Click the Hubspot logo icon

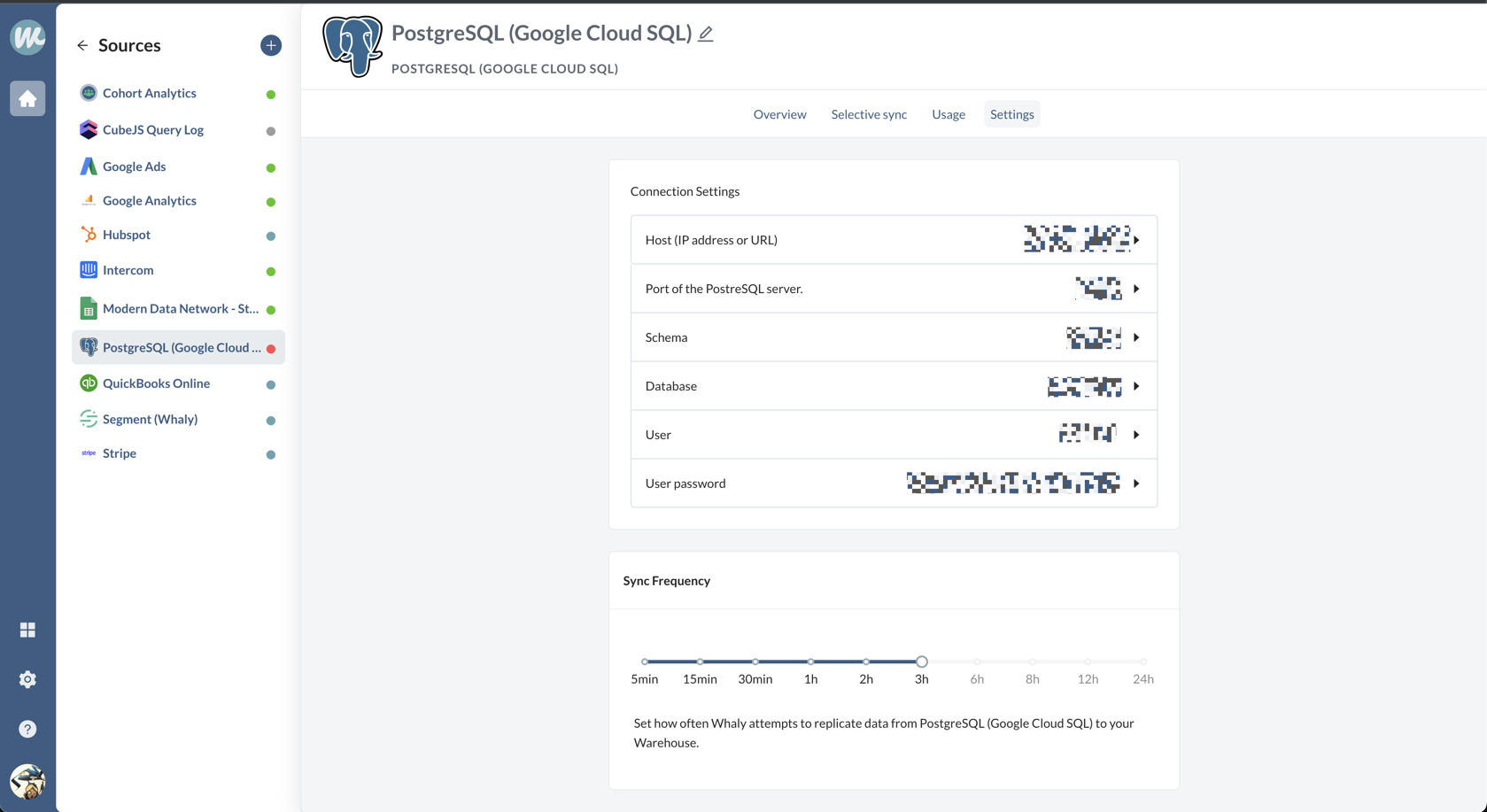[89, 235]
